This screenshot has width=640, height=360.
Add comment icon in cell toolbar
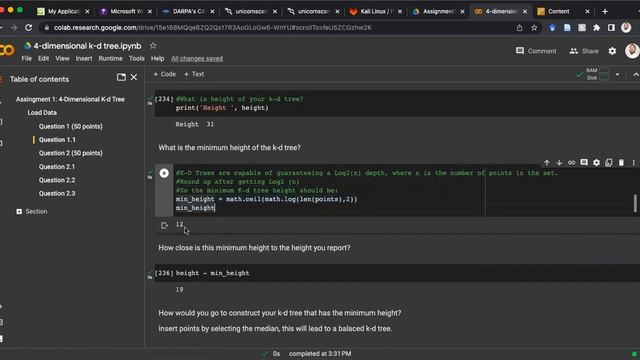pyautogui.click(x=584, y=162)
